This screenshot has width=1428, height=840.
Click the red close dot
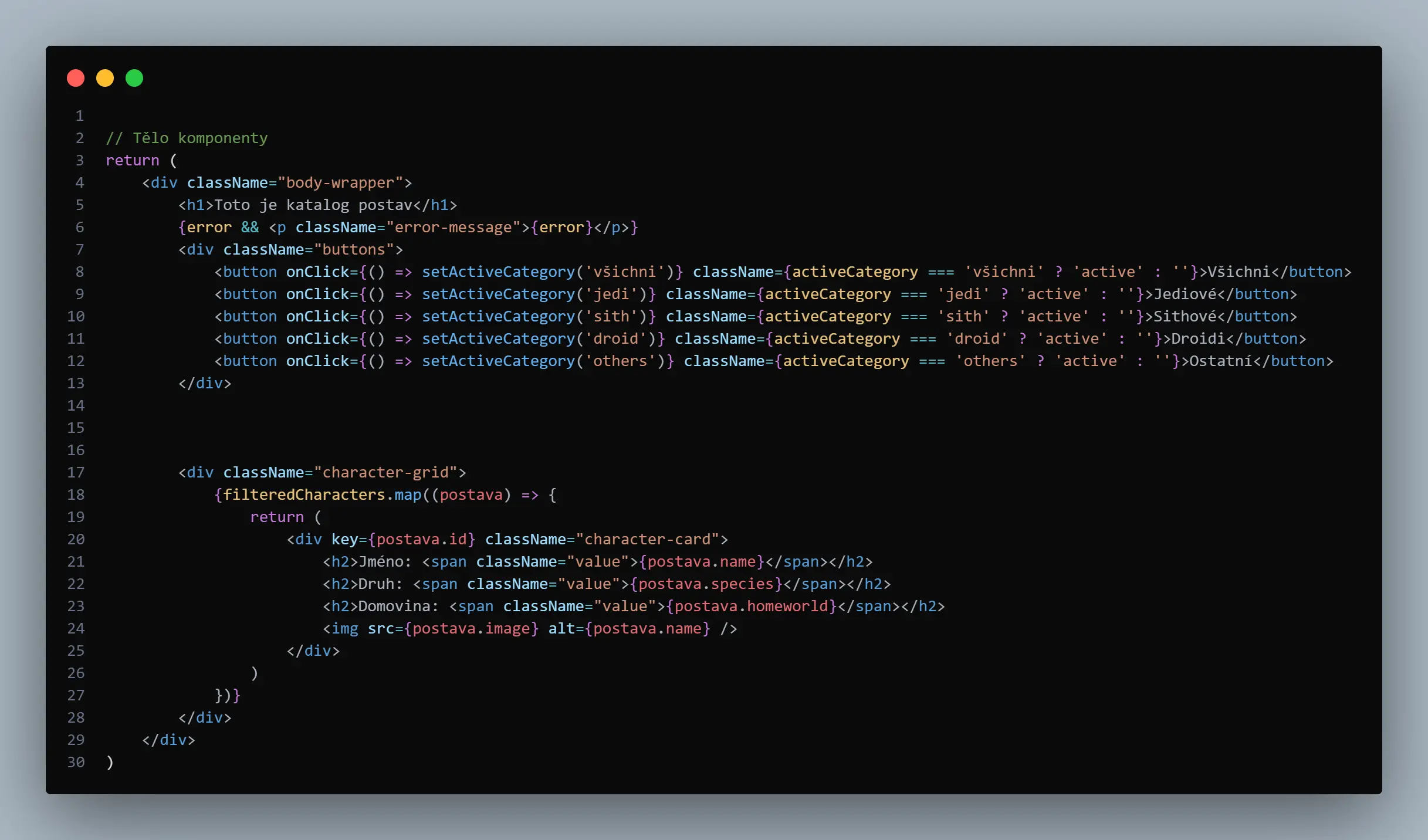pos(76,78)
